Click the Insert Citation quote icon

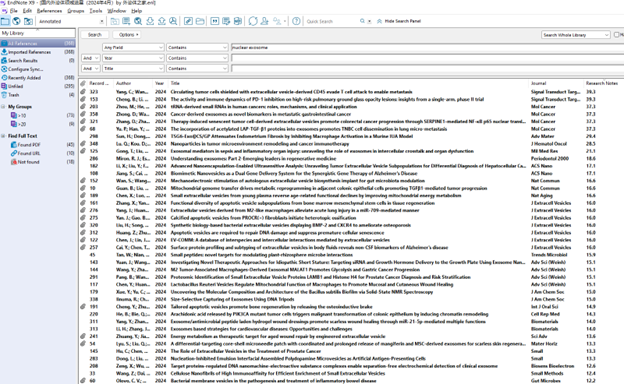pyautogui.click(x=214, y=21)
